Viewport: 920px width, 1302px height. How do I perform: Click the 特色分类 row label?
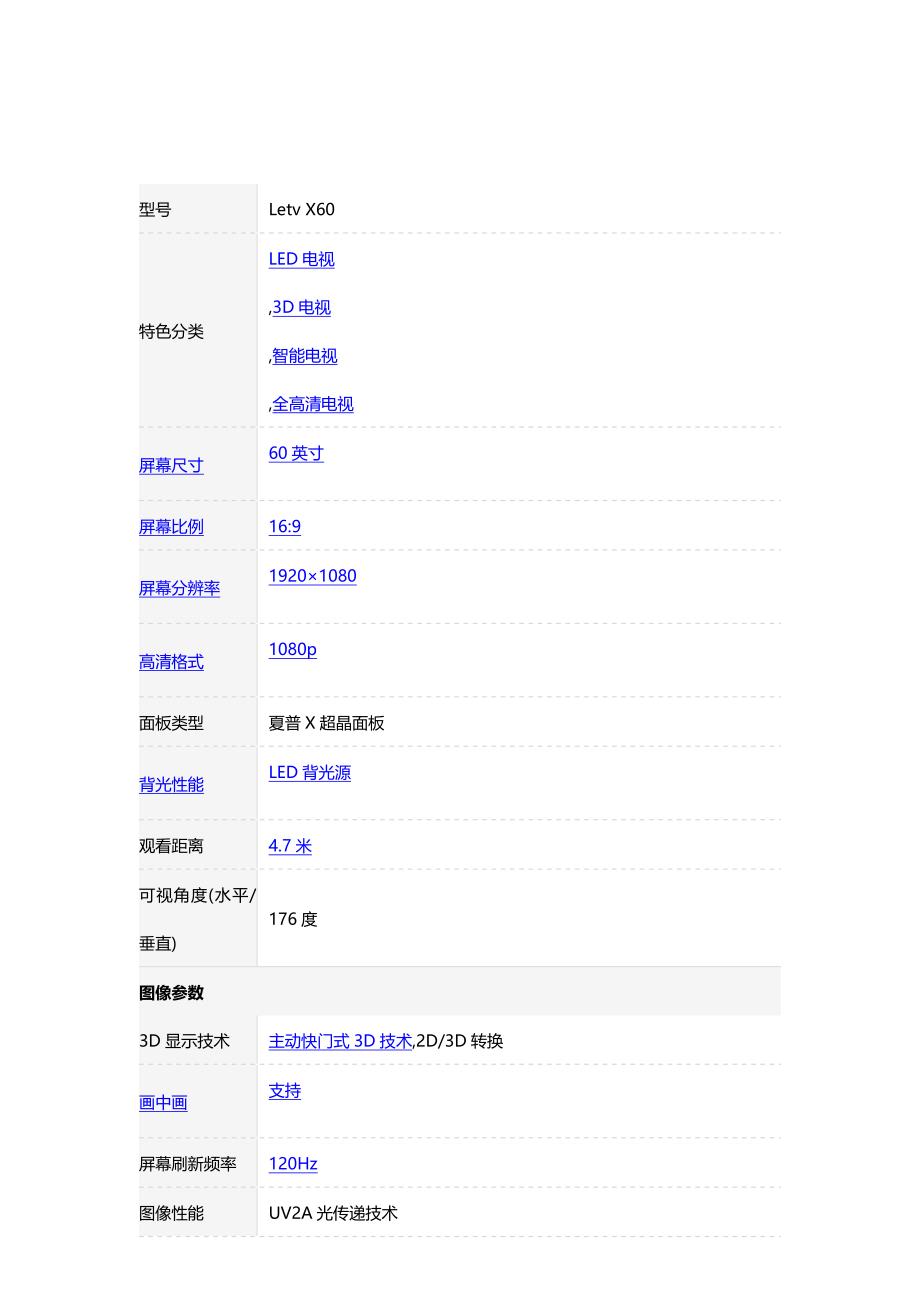(171, 332)
